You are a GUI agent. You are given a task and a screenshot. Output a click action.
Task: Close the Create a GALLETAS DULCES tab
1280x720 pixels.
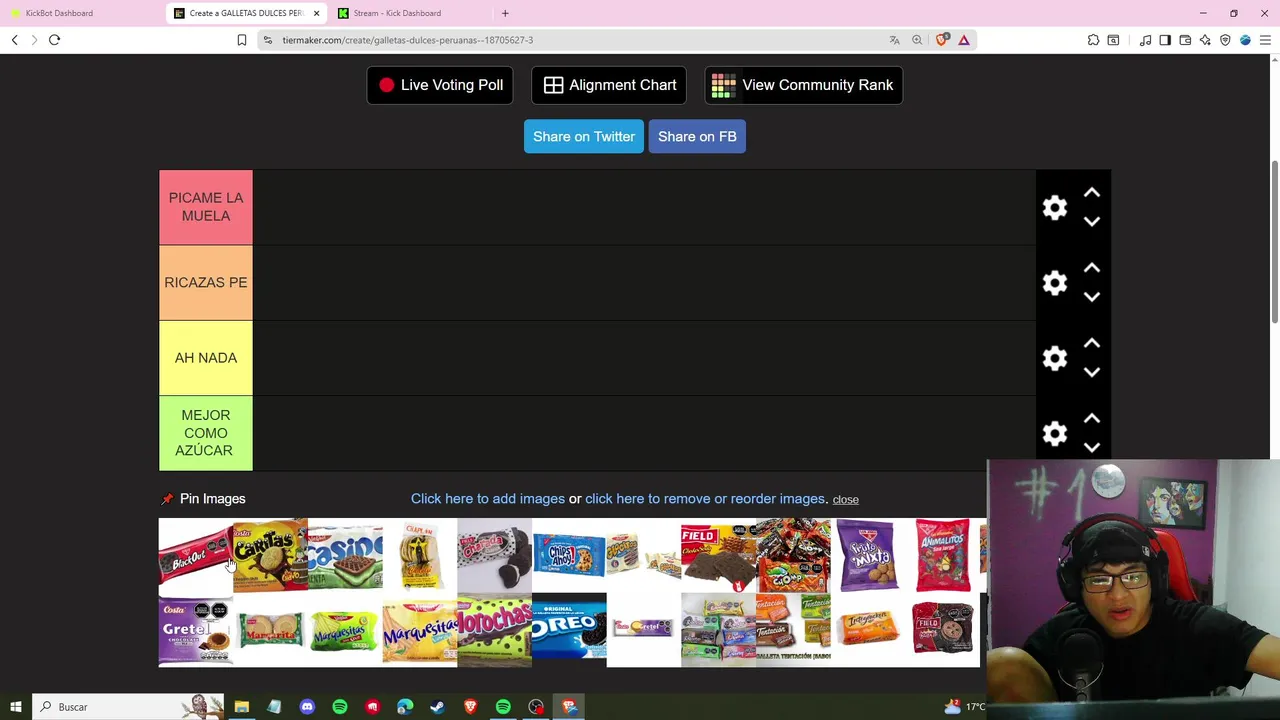[316, 13]
